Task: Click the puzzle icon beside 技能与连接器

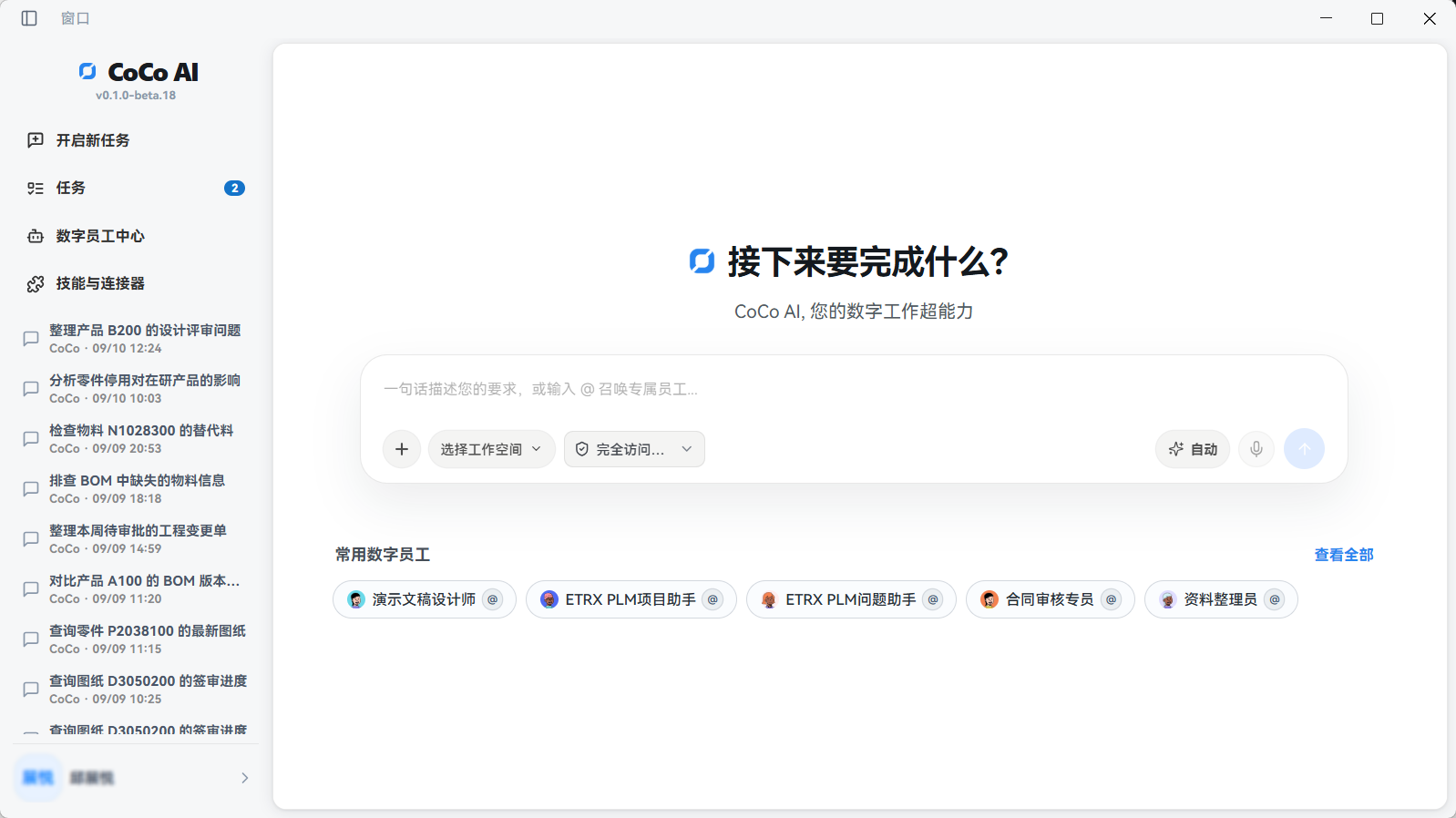Action: point(36,284)
